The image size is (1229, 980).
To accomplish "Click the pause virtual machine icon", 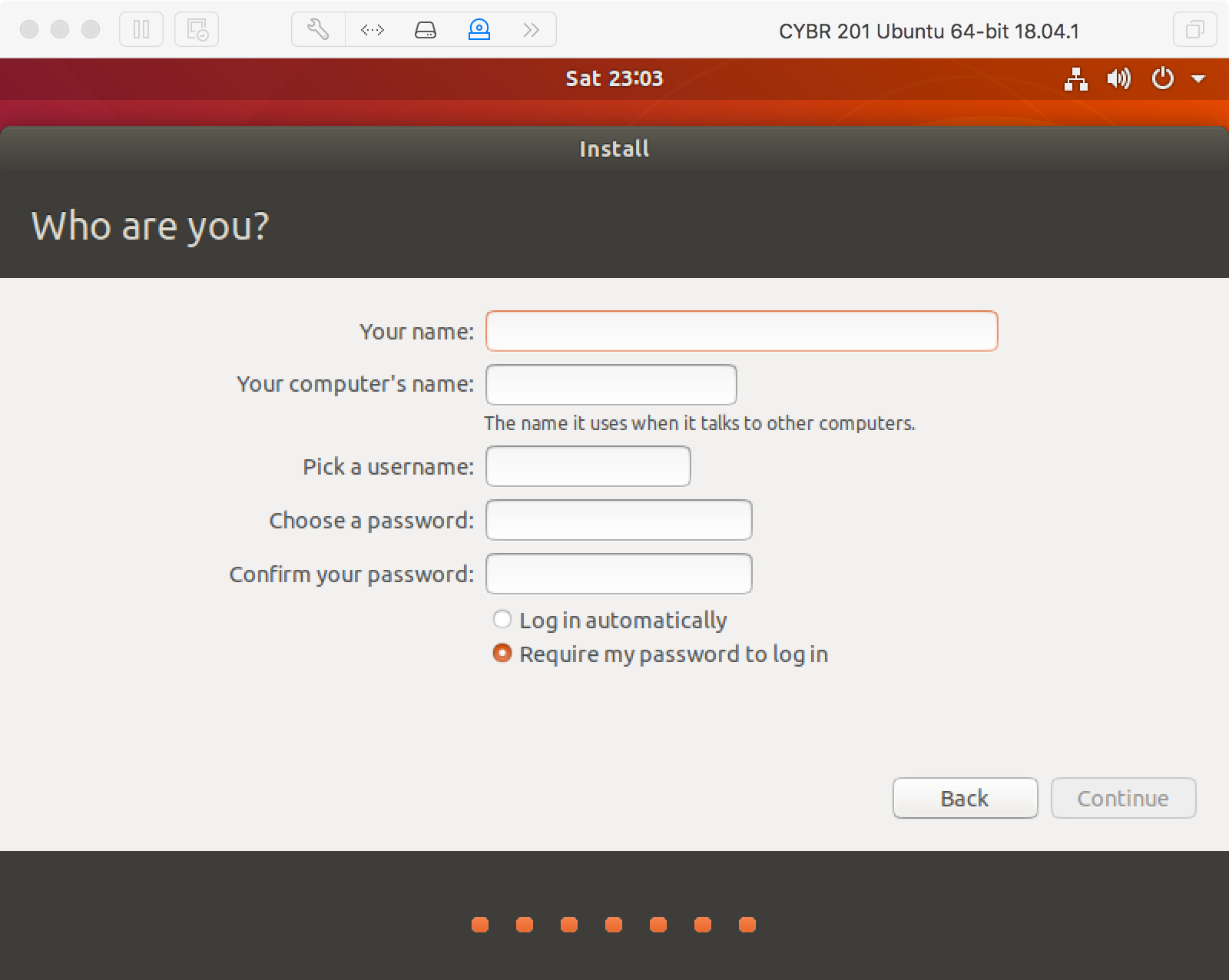I will (x=141, y=30).
